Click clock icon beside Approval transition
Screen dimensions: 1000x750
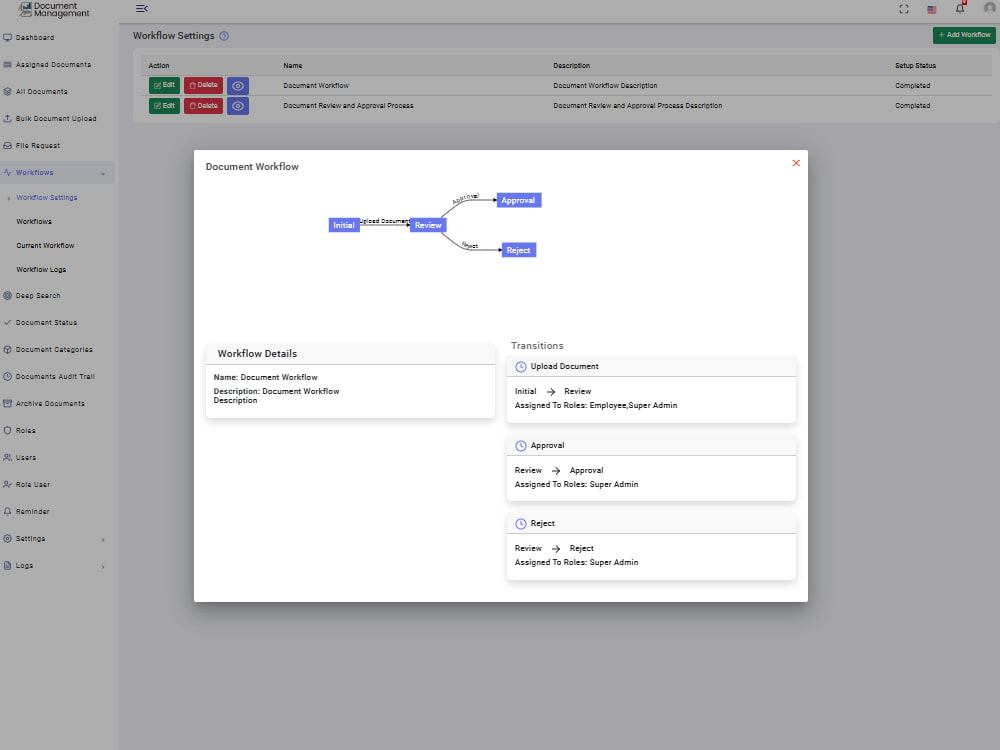click(520, 446)
